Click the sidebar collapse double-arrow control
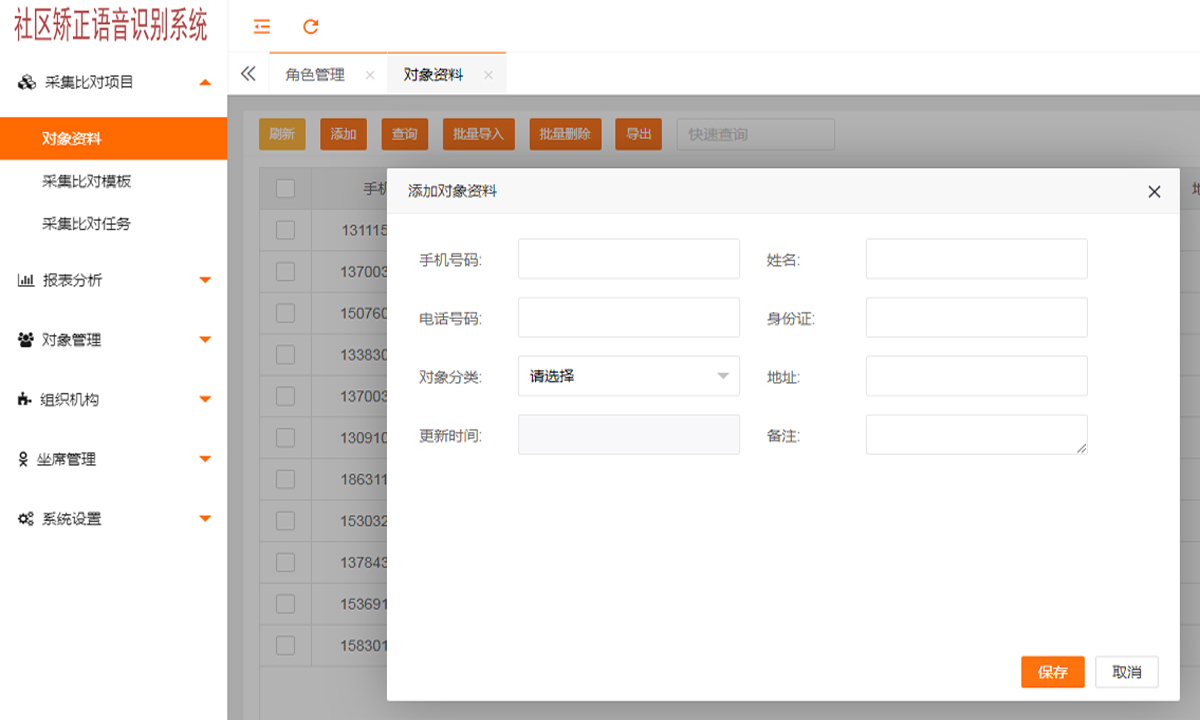Image resolution: width=1200 pixels, height=720 pixels. (x=247, y=73)
